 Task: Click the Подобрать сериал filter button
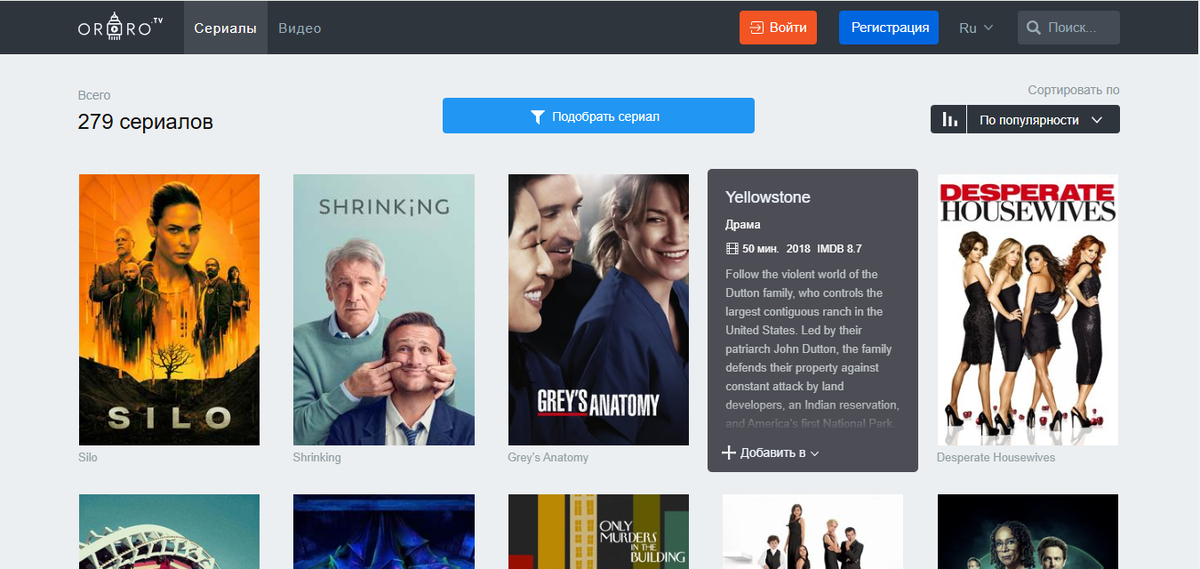click(598, 116)
